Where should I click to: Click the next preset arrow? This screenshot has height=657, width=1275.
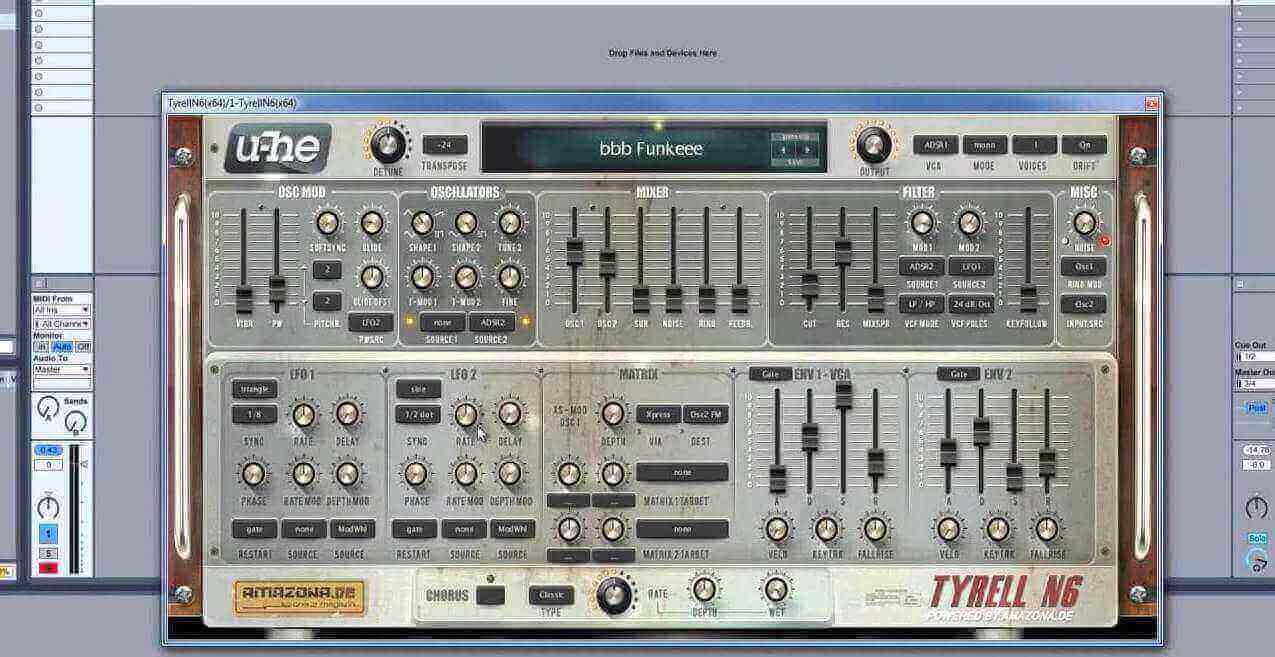click(808, 149)
